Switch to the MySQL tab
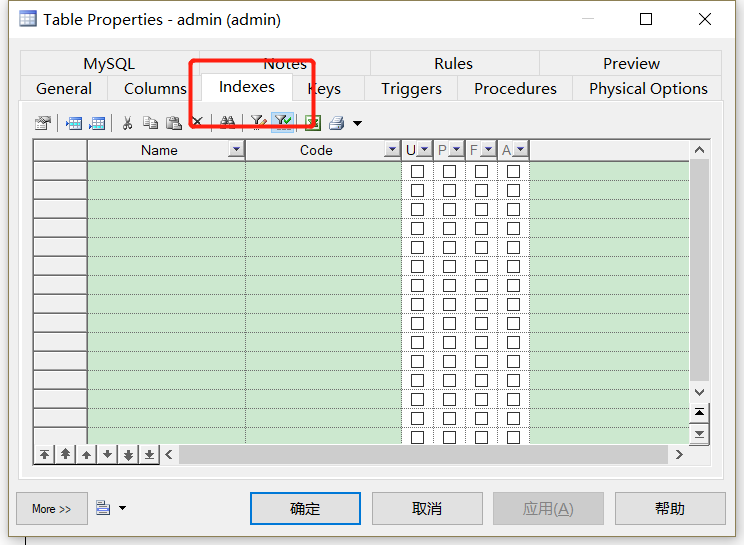The width and height of the screenshot is (744, 545). 109,64
